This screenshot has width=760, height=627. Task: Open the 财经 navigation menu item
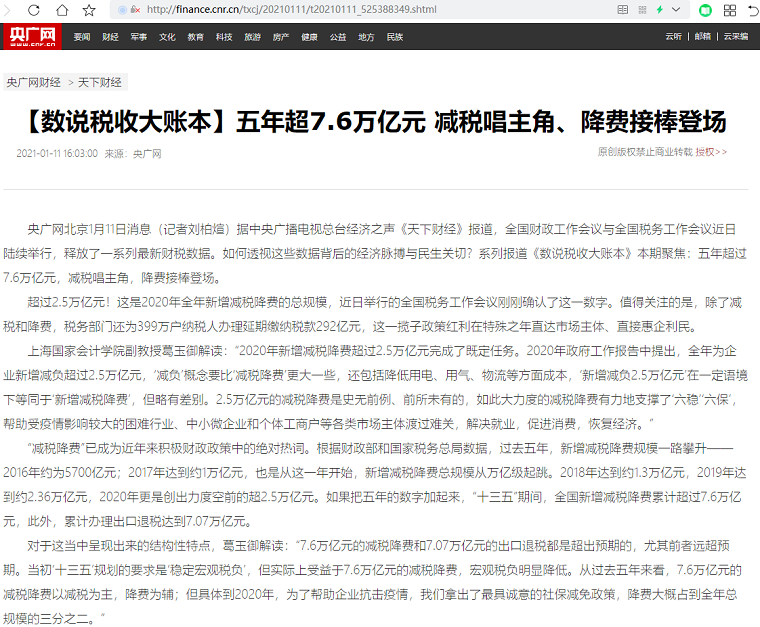click(110, 37)
